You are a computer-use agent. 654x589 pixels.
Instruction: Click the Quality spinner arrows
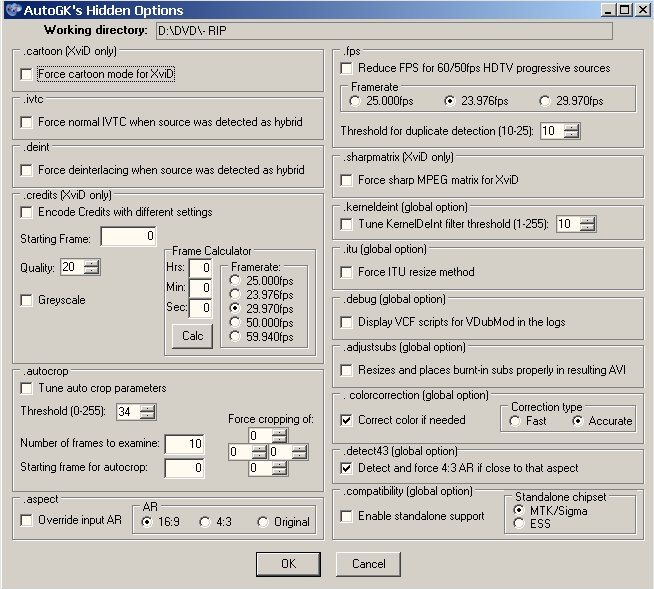pyautogui.click(x=92, y=267)
